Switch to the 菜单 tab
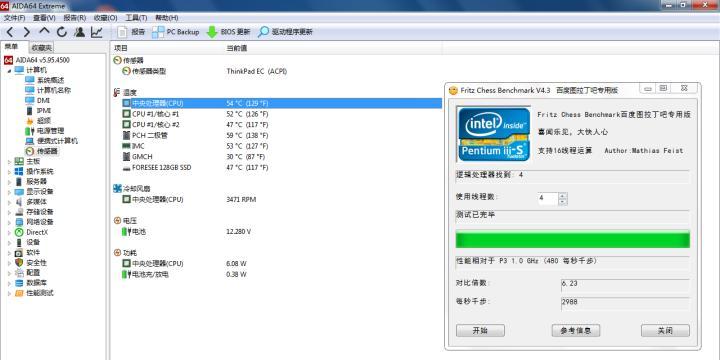Screen dimensions: 720x360 (x=11, y=47)
